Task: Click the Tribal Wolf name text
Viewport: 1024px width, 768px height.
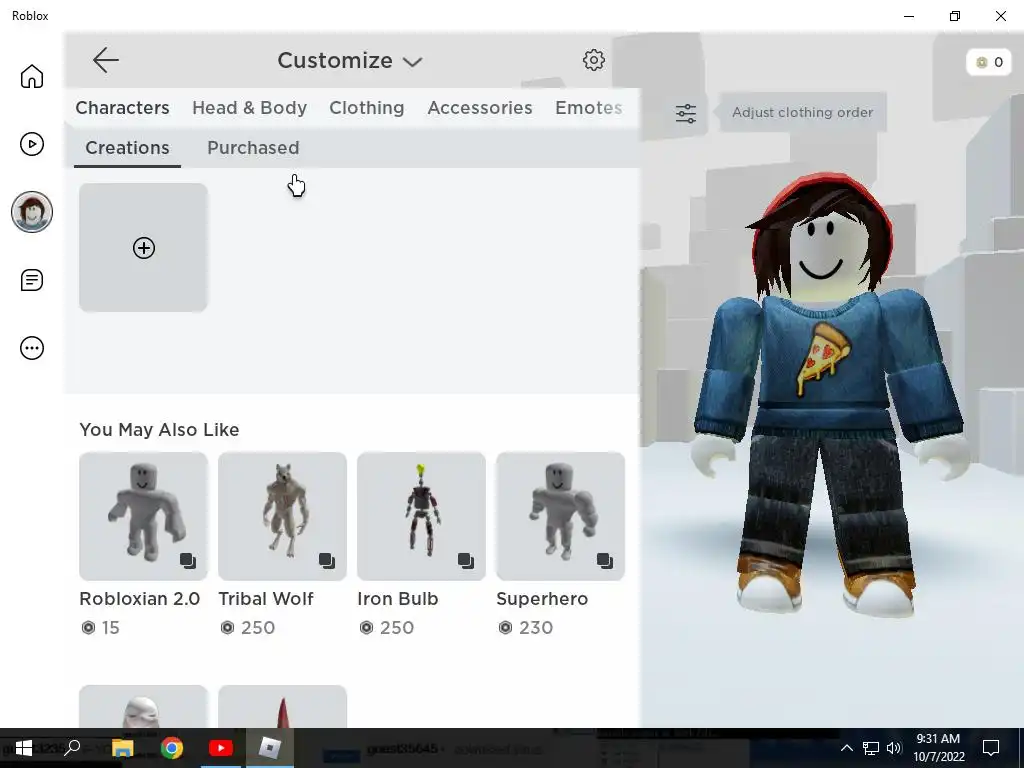Action: coord(266,599)
